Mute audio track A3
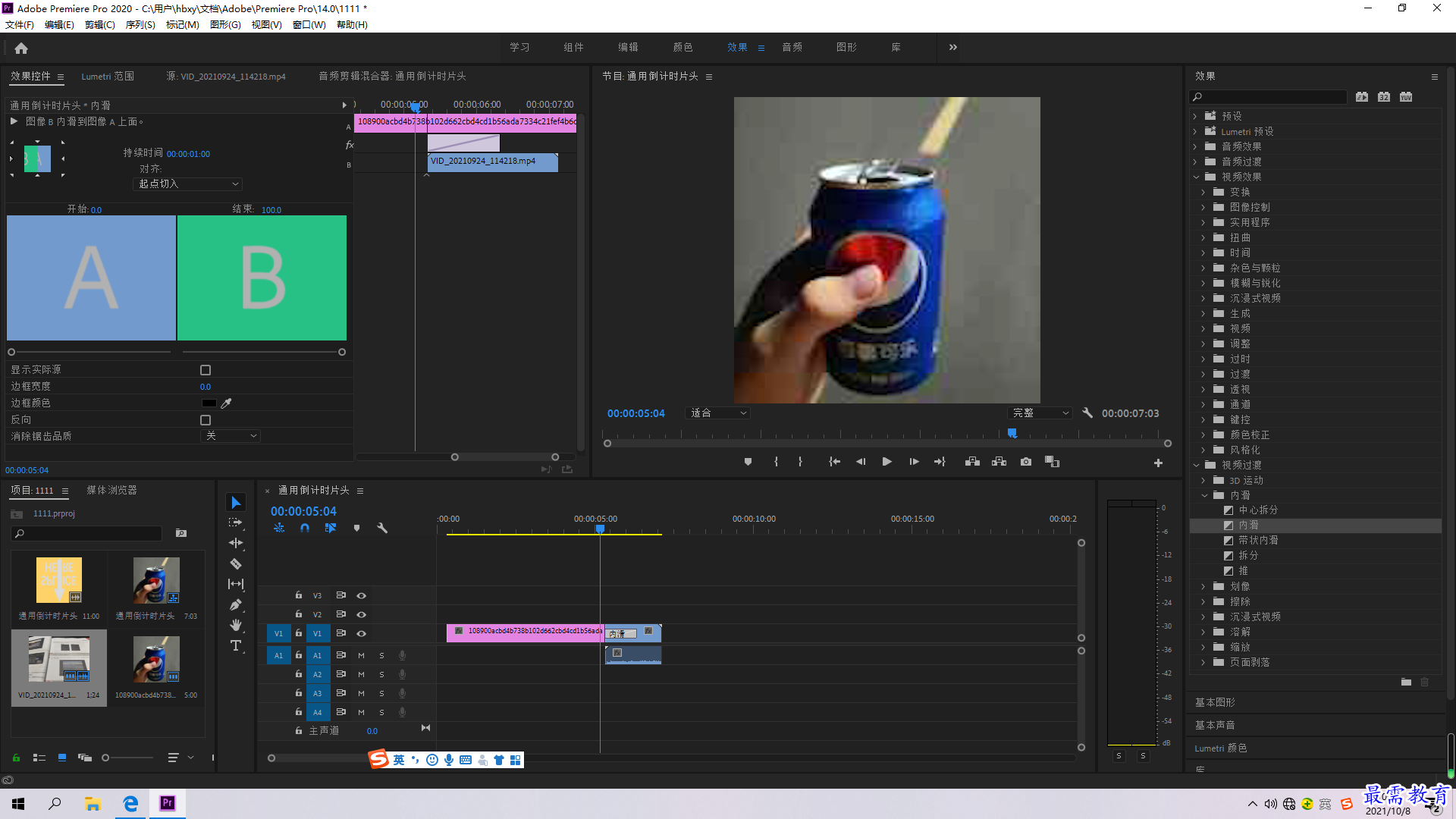 (x=361, y=693)
